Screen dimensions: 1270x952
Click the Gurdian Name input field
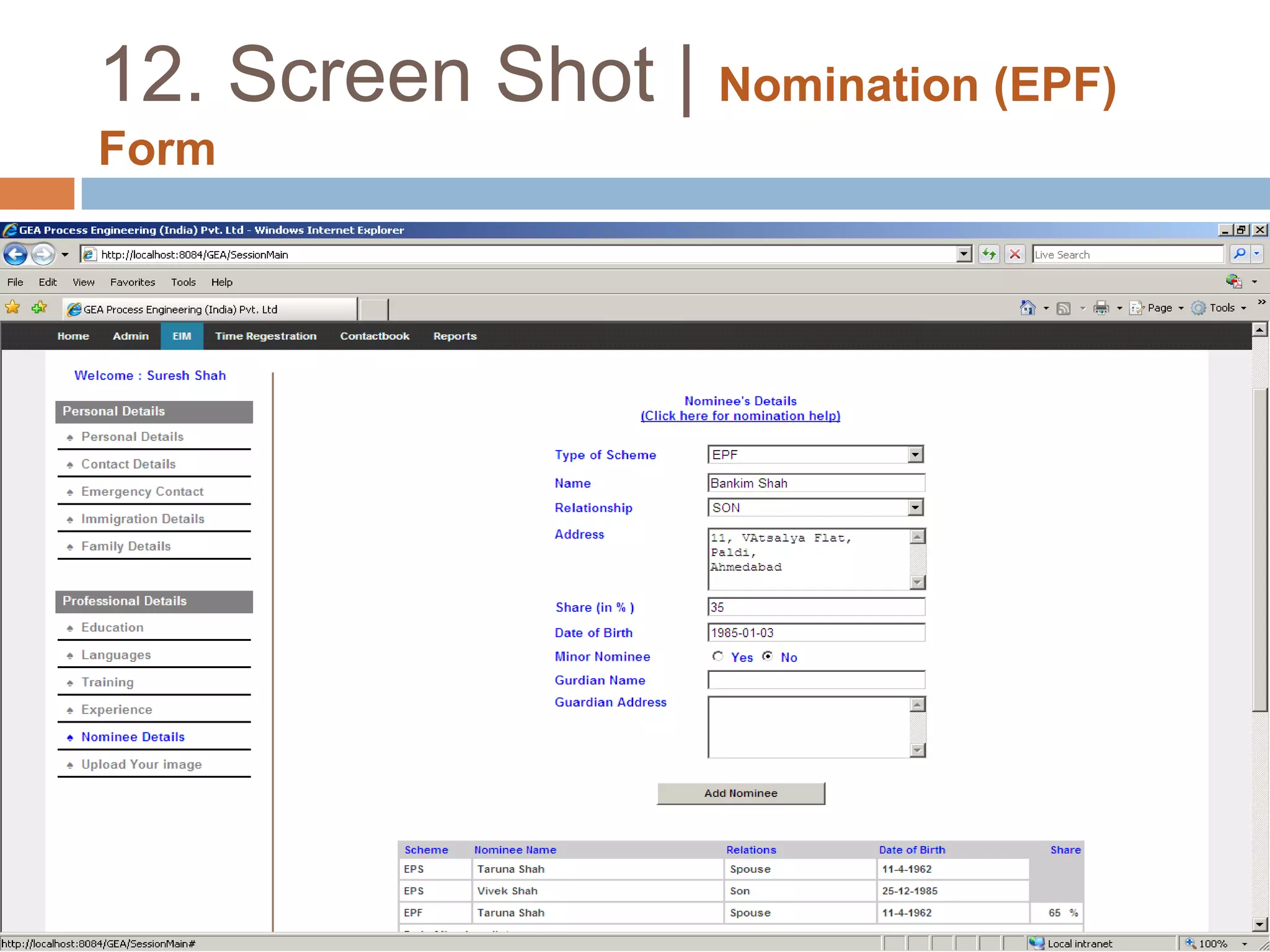[x=816, y=680]
